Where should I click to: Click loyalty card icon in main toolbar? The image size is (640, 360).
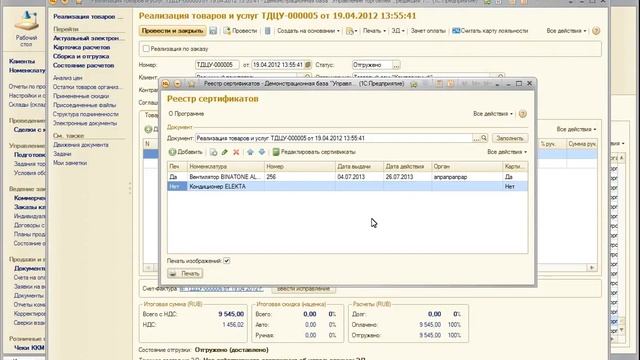456,31
